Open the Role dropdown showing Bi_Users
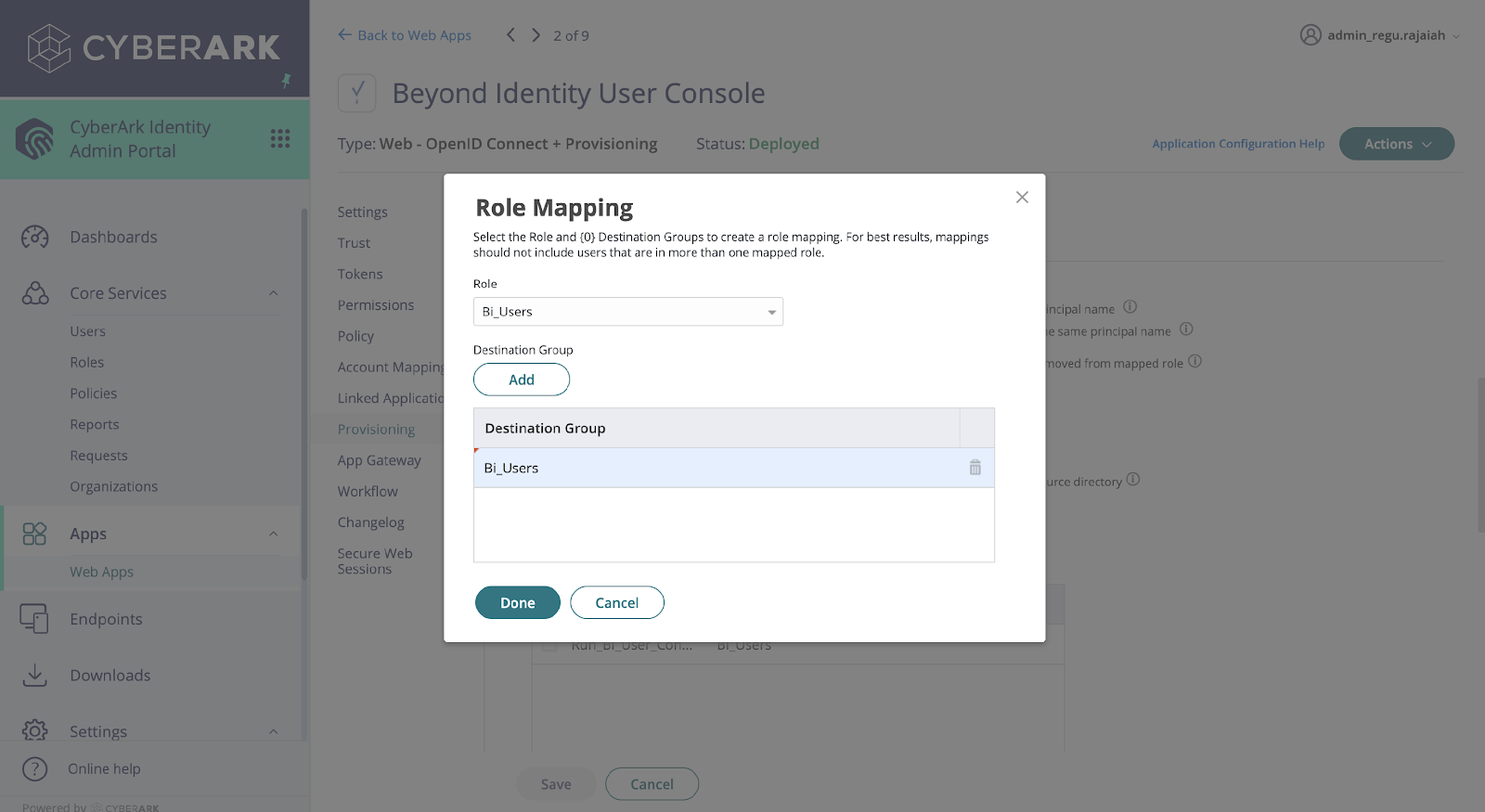This screenshot has width=1485, height=812. (x=628, y=312)
